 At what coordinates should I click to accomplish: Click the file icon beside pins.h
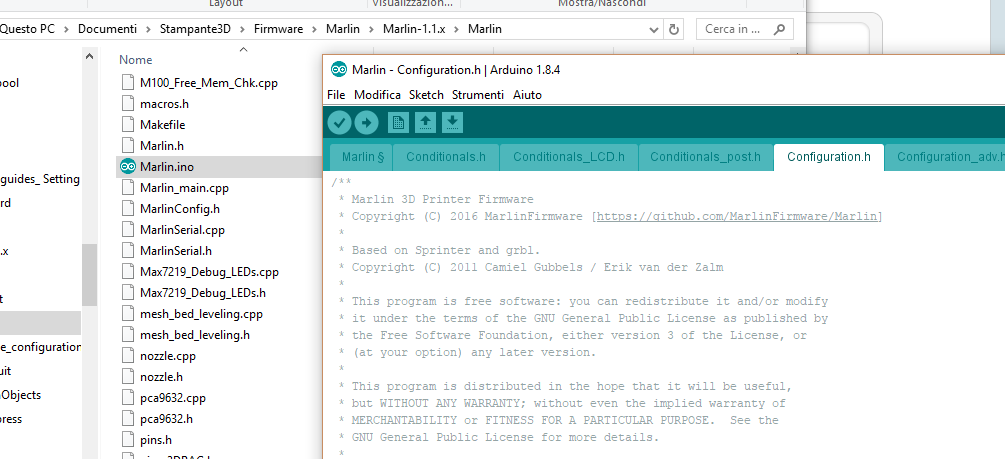[128, 440]
